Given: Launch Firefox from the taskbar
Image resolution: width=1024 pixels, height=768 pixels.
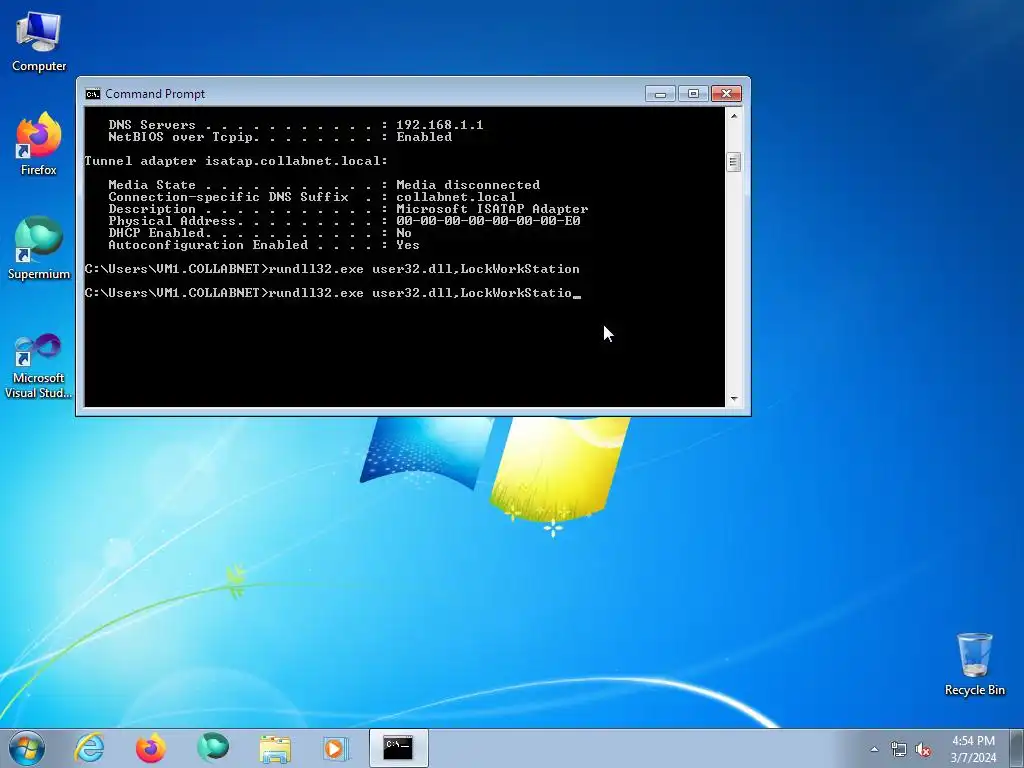Looking at the screenshot, I should coord(151,748).
